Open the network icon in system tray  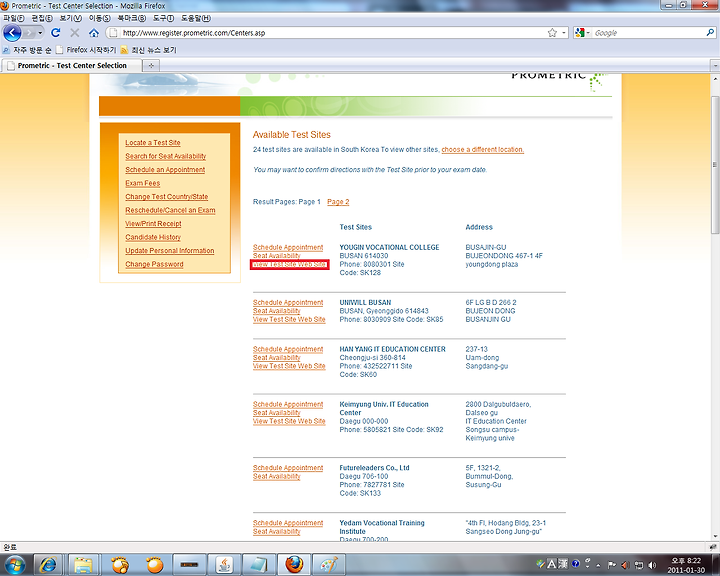[638, 565]
